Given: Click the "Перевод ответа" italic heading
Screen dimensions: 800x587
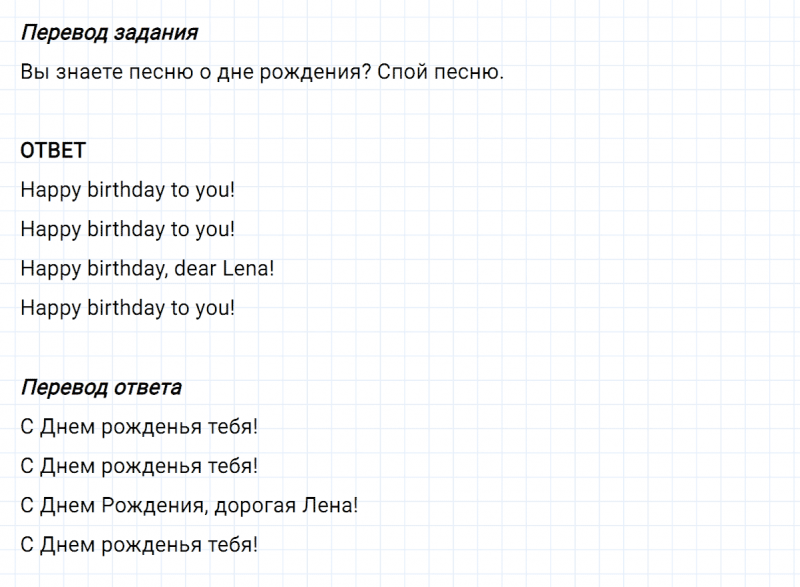Looking at the screenshot, I should click(x=101, y=388).
